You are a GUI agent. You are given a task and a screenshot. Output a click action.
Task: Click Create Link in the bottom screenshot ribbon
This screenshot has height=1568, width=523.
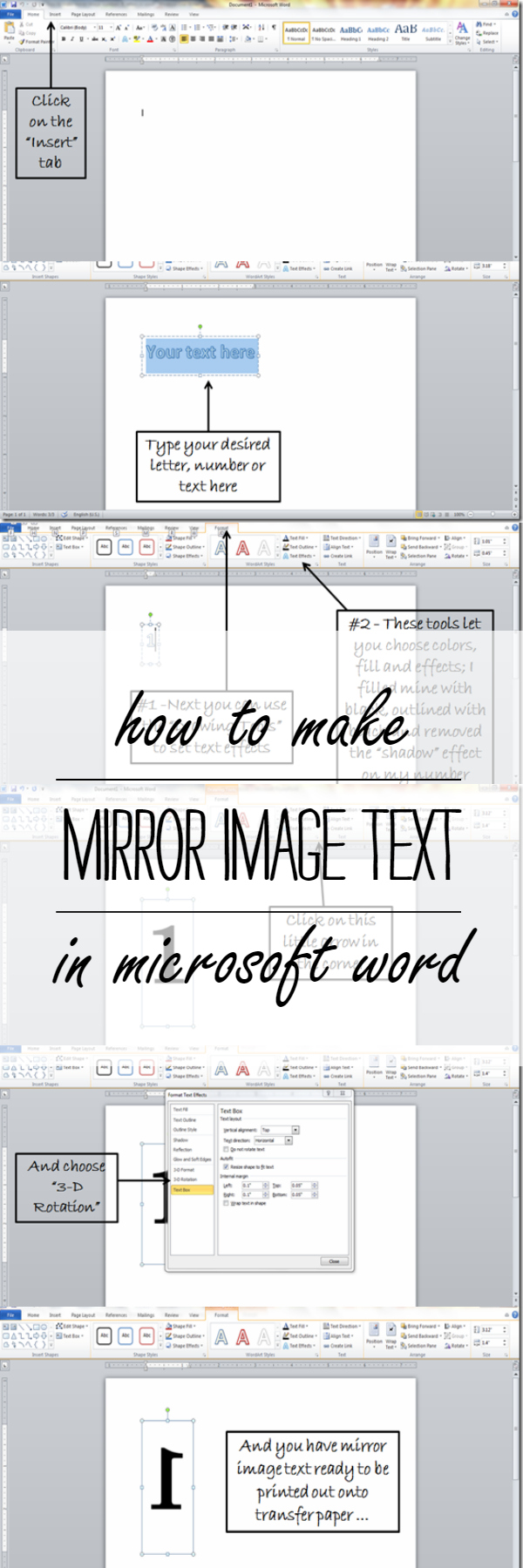[339, 1346]
